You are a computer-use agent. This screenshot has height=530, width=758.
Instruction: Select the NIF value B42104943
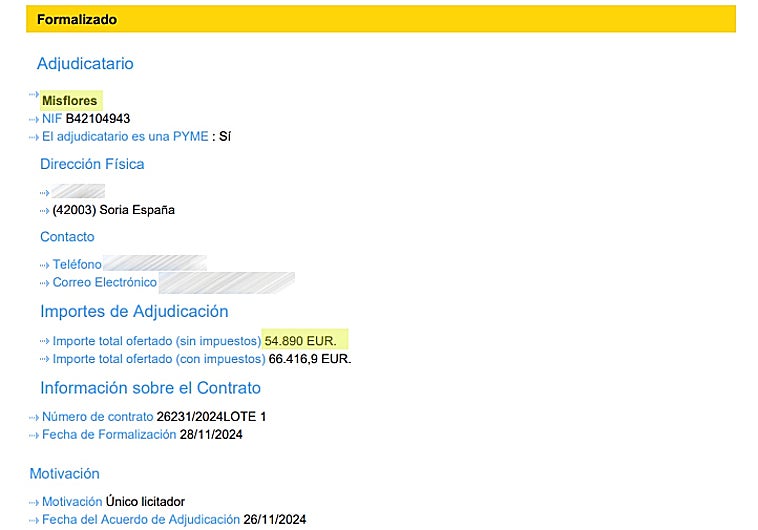coord(98,118)
